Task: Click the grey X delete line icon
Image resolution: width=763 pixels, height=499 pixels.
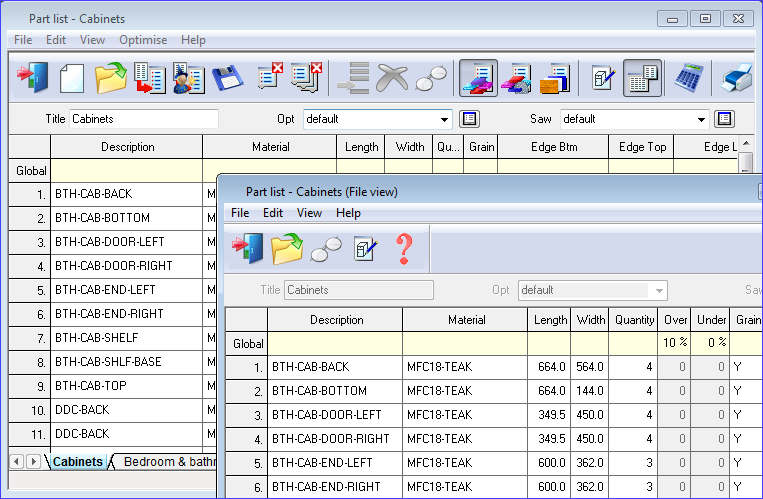Action: 392,78
